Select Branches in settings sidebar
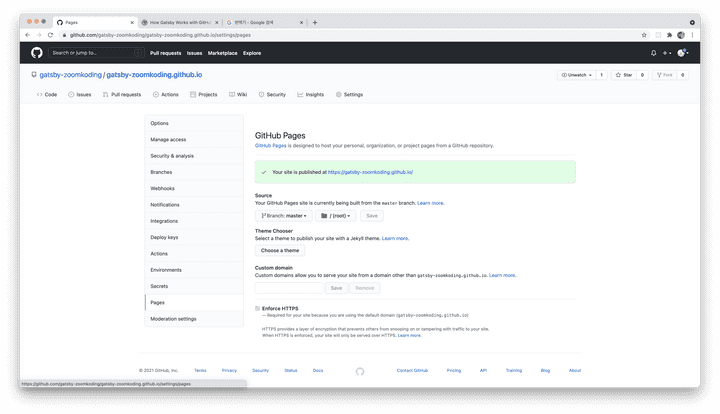 coord(194,172)
